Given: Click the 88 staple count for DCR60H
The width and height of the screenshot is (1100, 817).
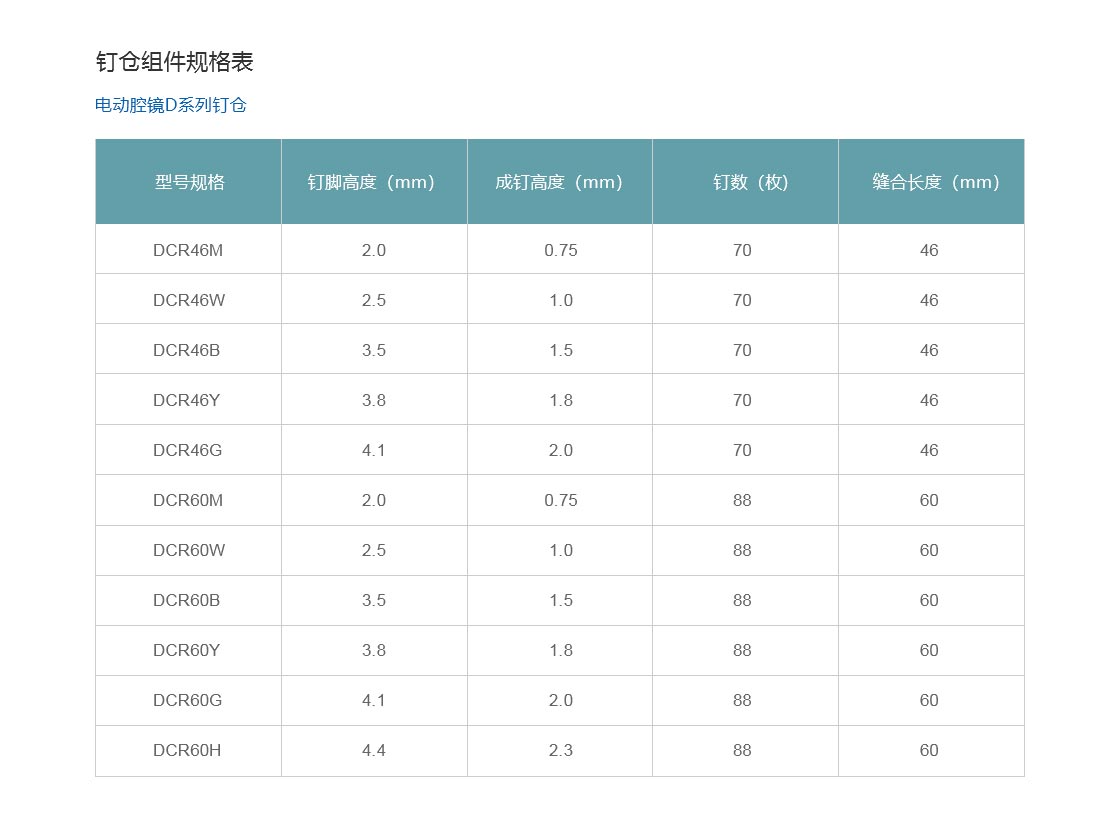Looking at the screenshot, I should [742, 750].
